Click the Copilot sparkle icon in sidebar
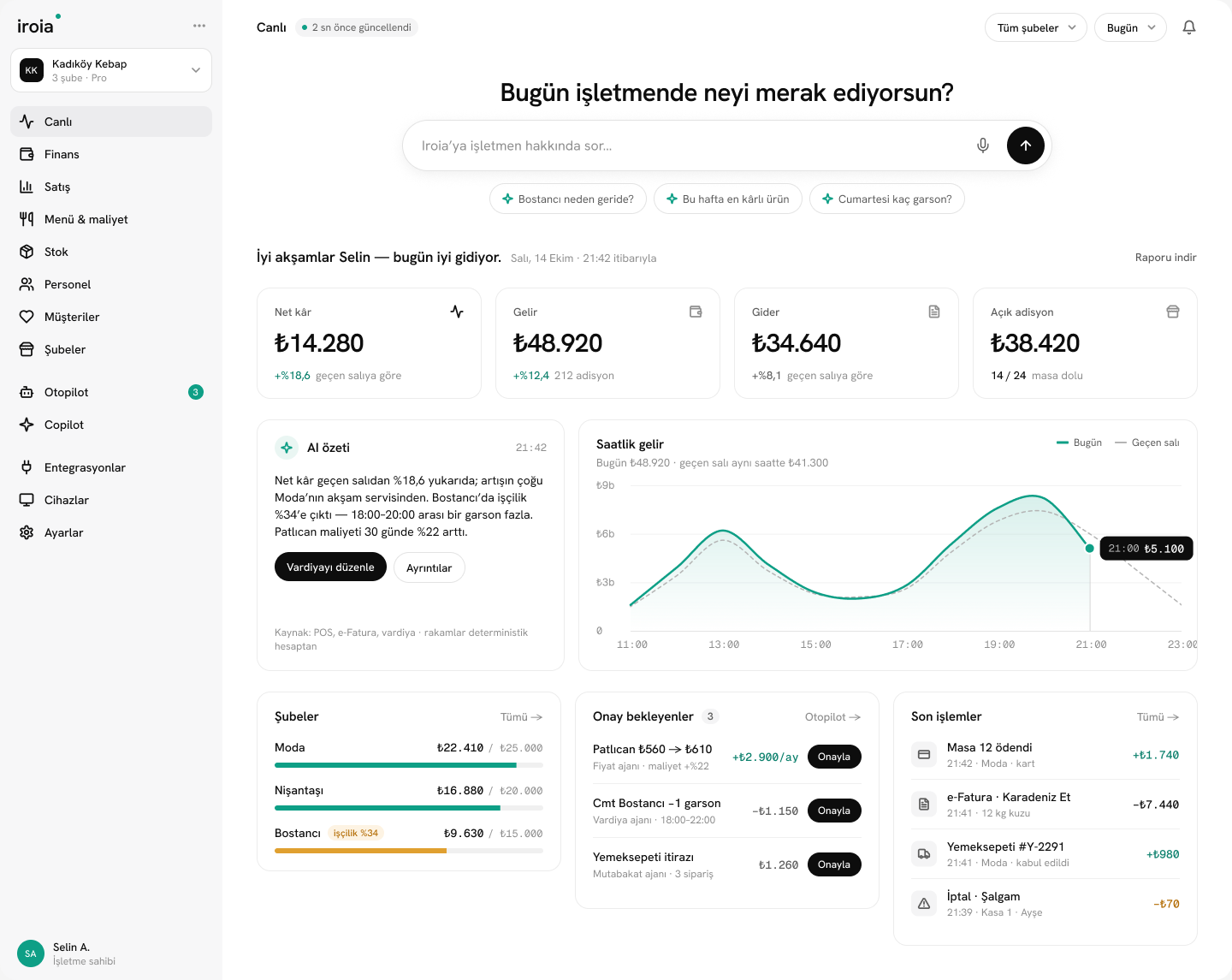This screenshot has height=980, width=1232. coord(27,425)
